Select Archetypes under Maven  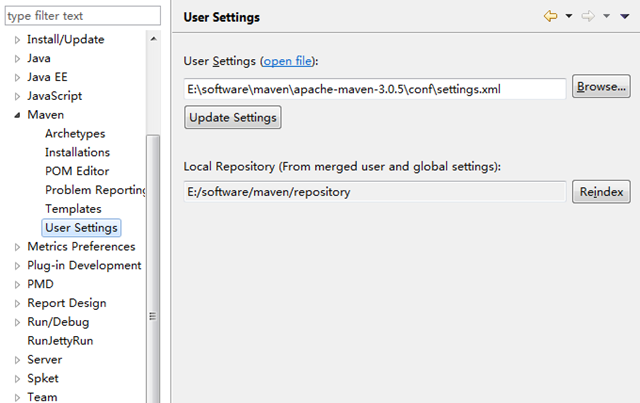[x=75, y=133]
